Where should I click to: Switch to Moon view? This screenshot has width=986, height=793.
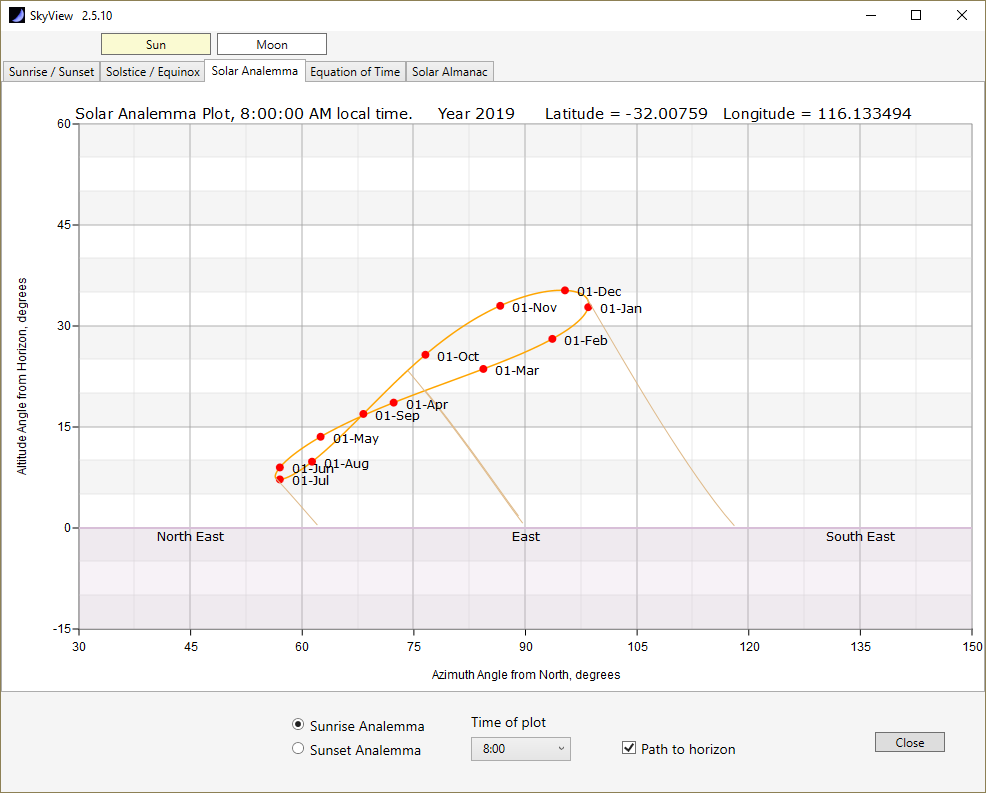pyautogui.click(x=272, y=45)
